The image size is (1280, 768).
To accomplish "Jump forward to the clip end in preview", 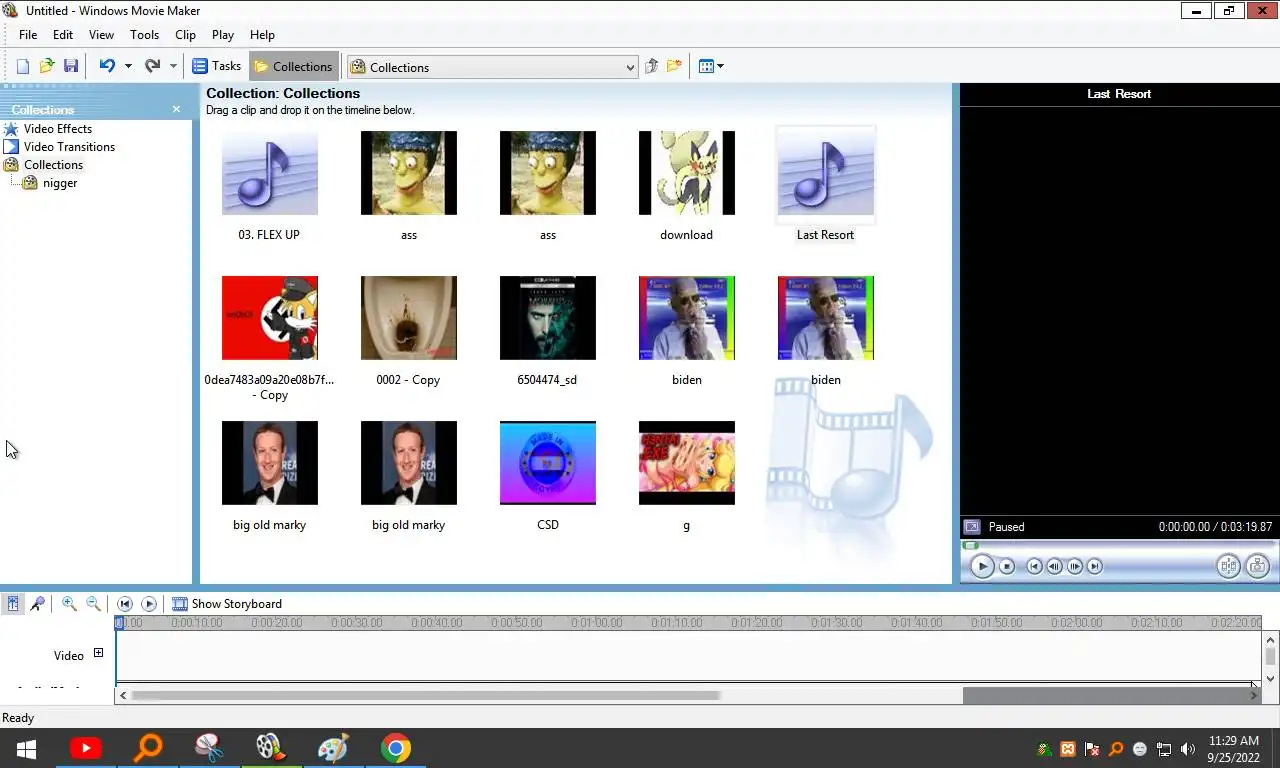I will (1095, 566).
